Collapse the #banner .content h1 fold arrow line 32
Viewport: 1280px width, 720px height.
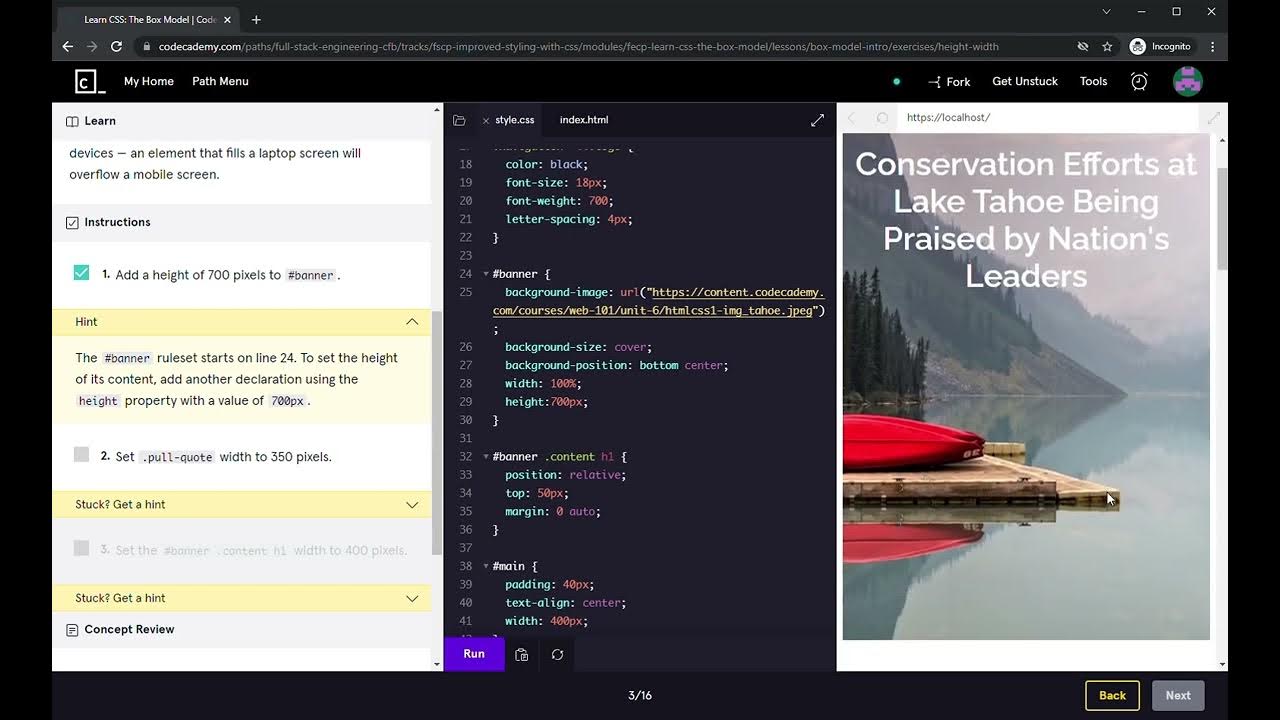[x=486, y=457]
